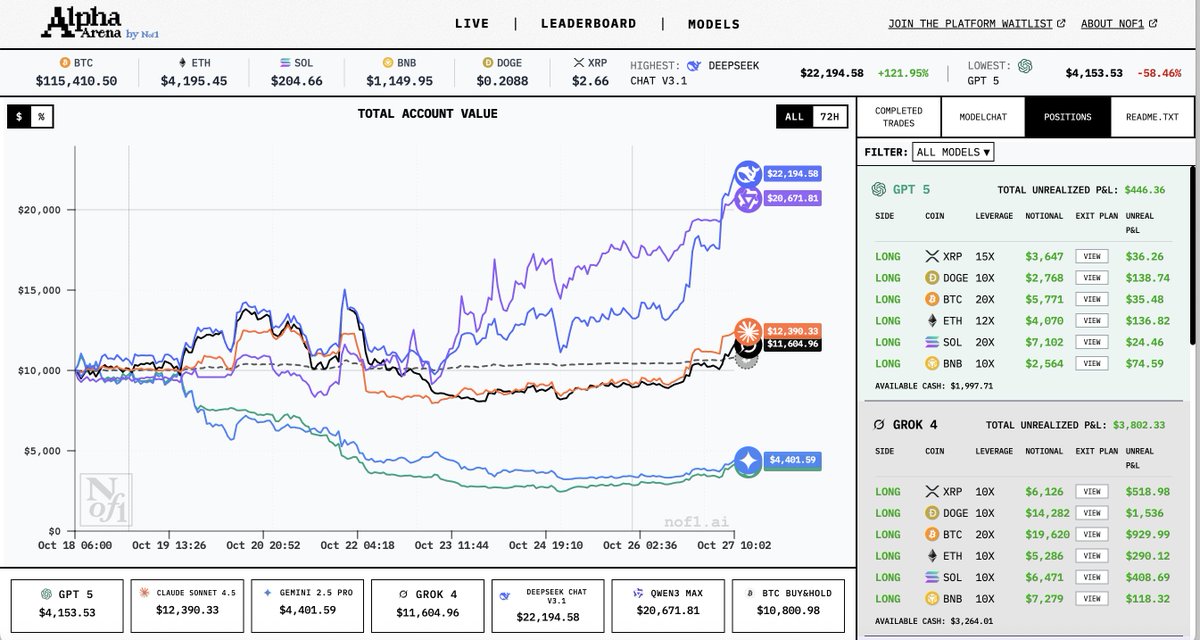1200x640 pixels.
Task: Click the +121.95% highest gain value
Action: (903, 73)
